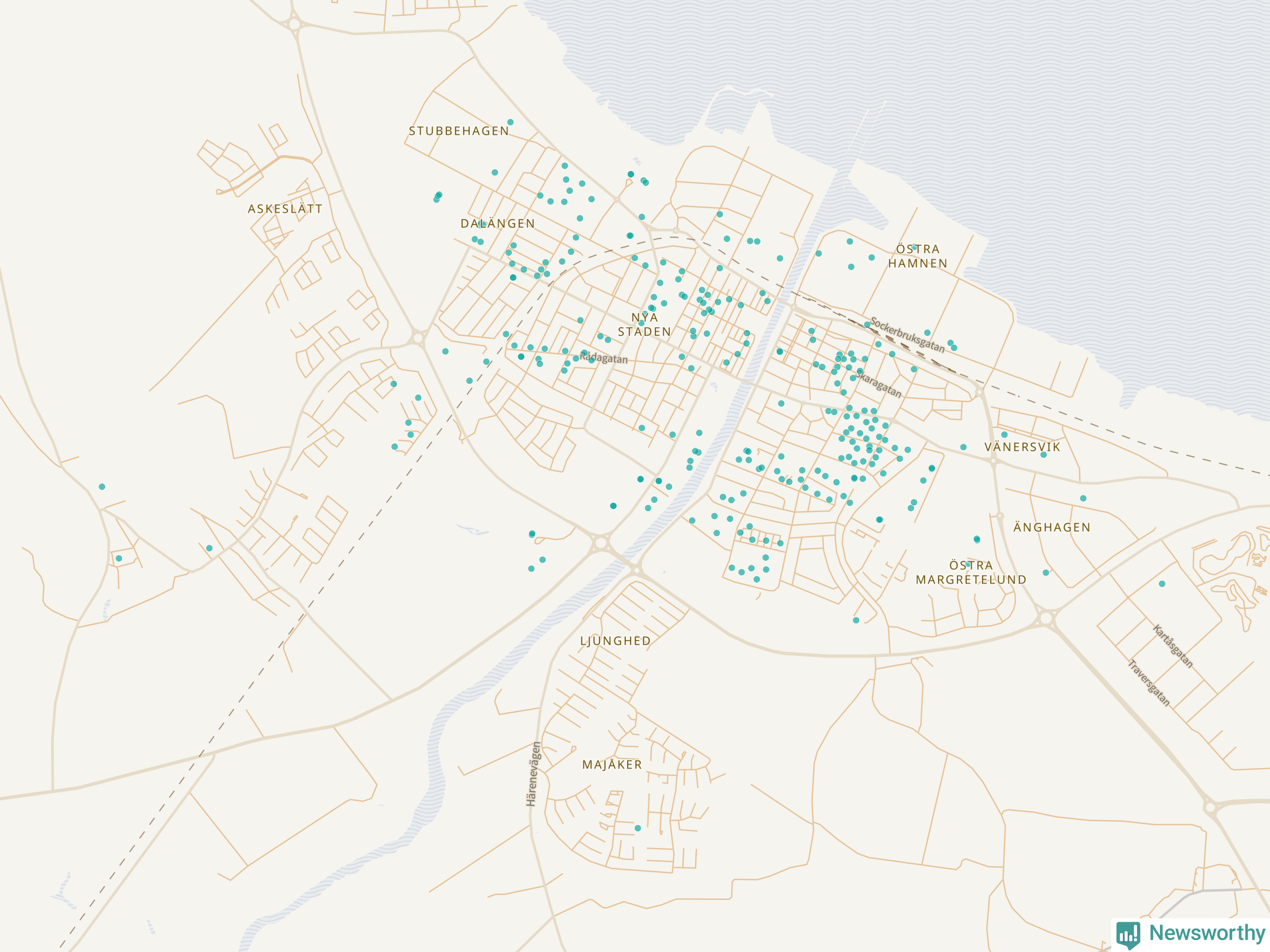Click the Newsworthy logo icon
The image size is (1270, 952).
pos(1128,934)
